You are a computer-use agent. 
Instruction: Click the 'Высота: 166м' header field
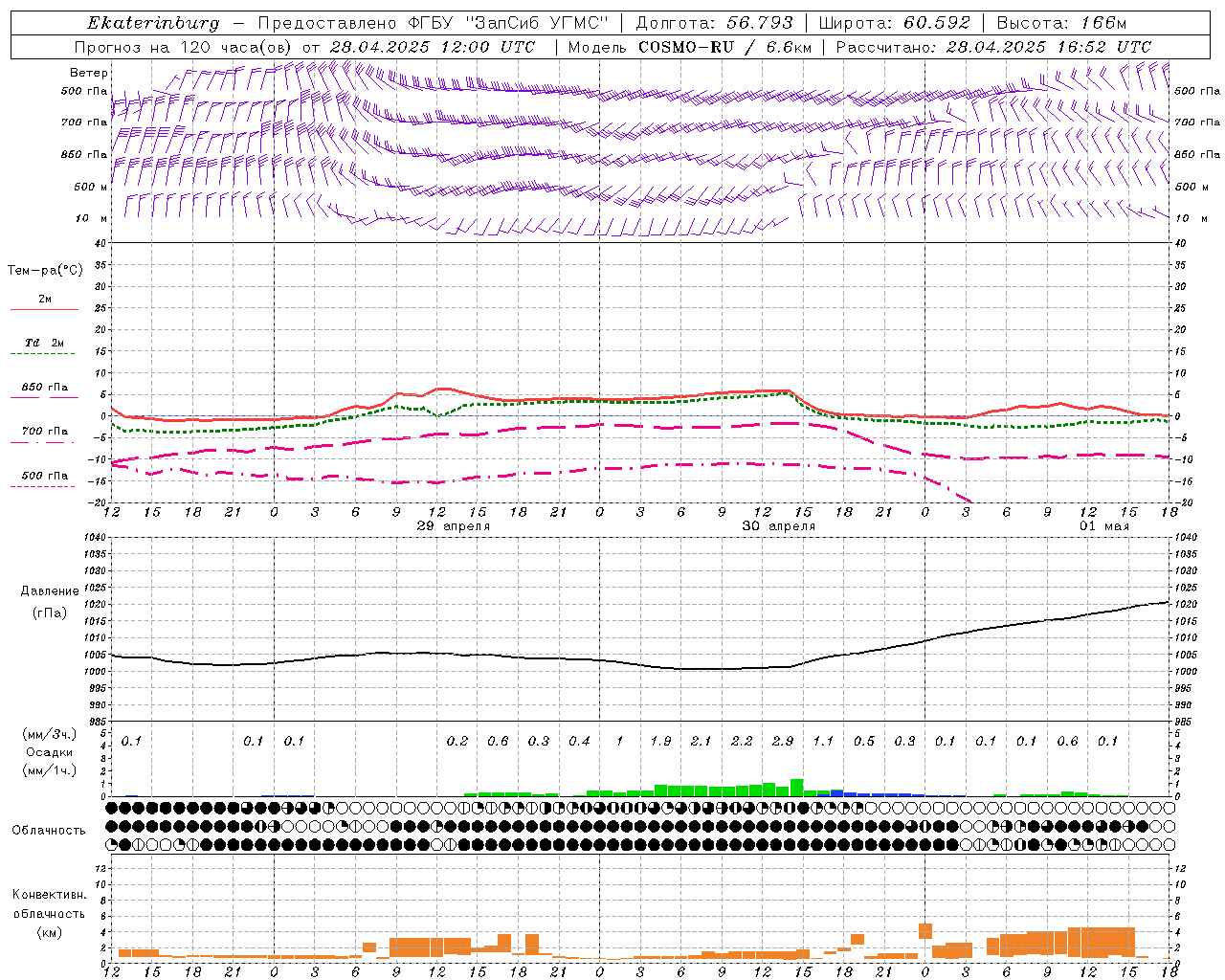click(1062, 23)
